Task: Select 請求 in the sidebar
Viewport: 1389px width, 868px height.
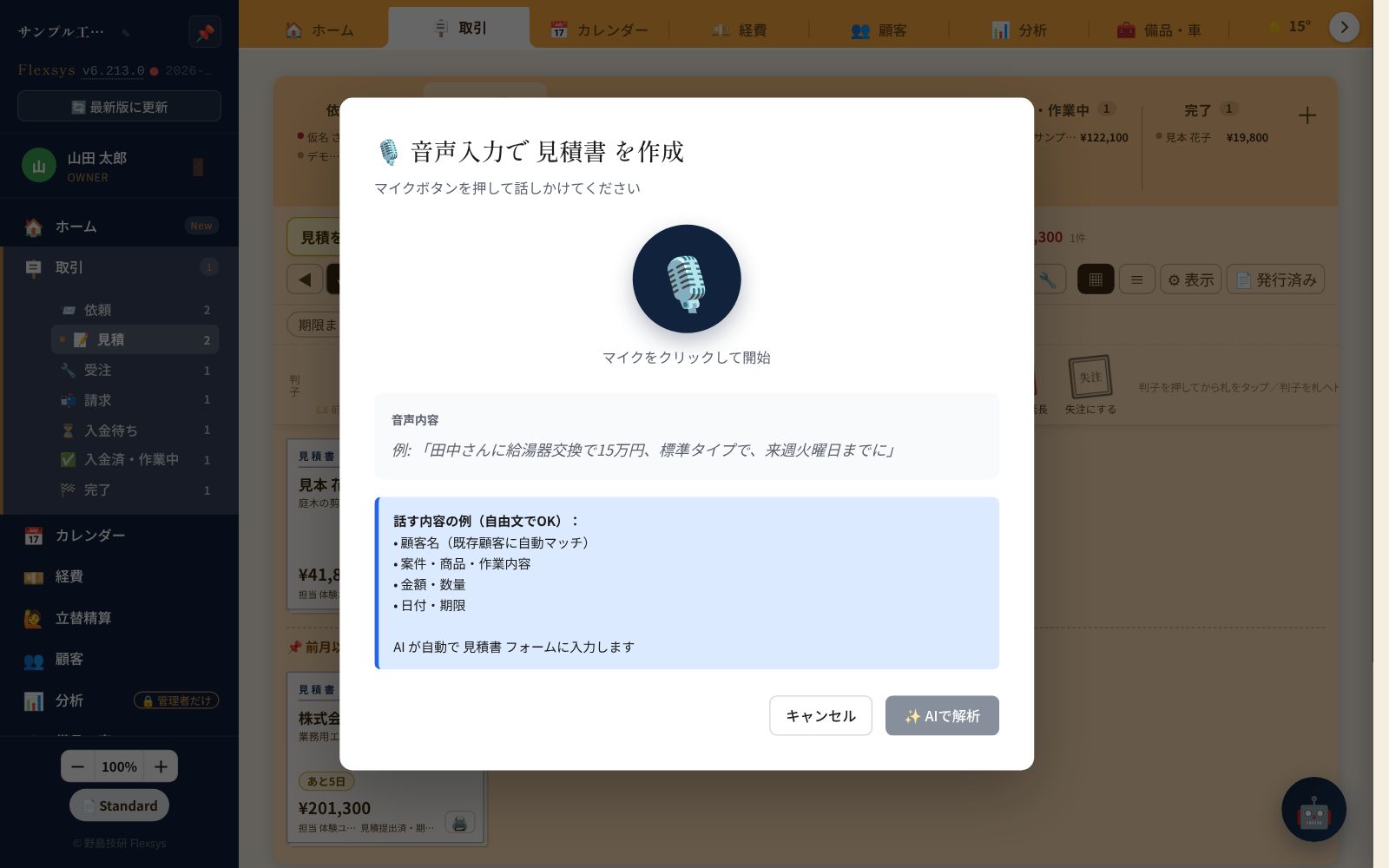Action: click(135, 400)
